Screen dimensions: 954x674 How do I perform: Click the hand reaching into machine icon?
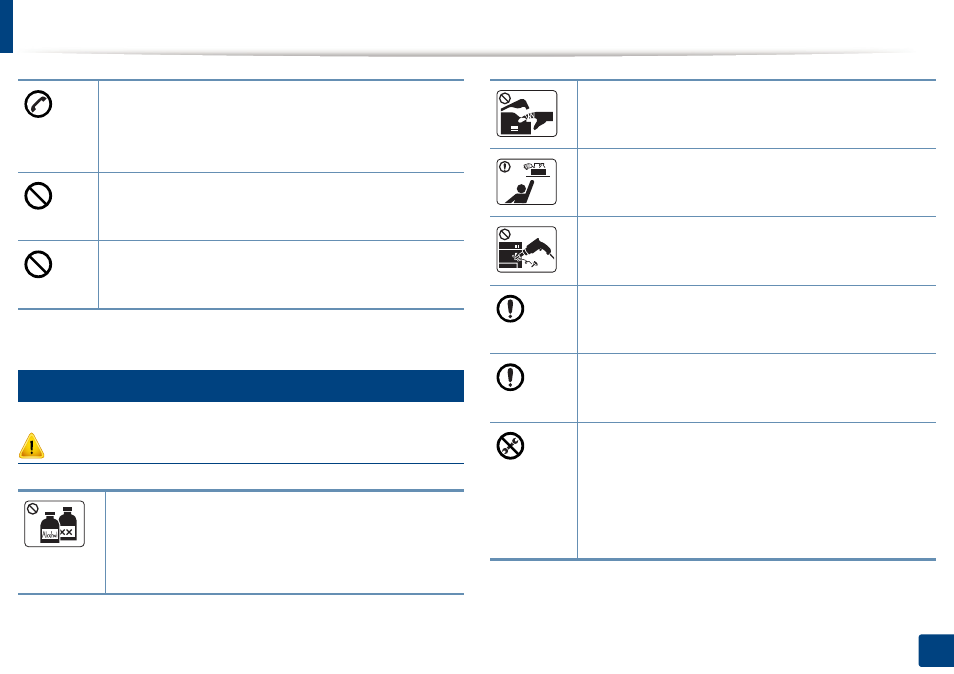coord(527,113)
